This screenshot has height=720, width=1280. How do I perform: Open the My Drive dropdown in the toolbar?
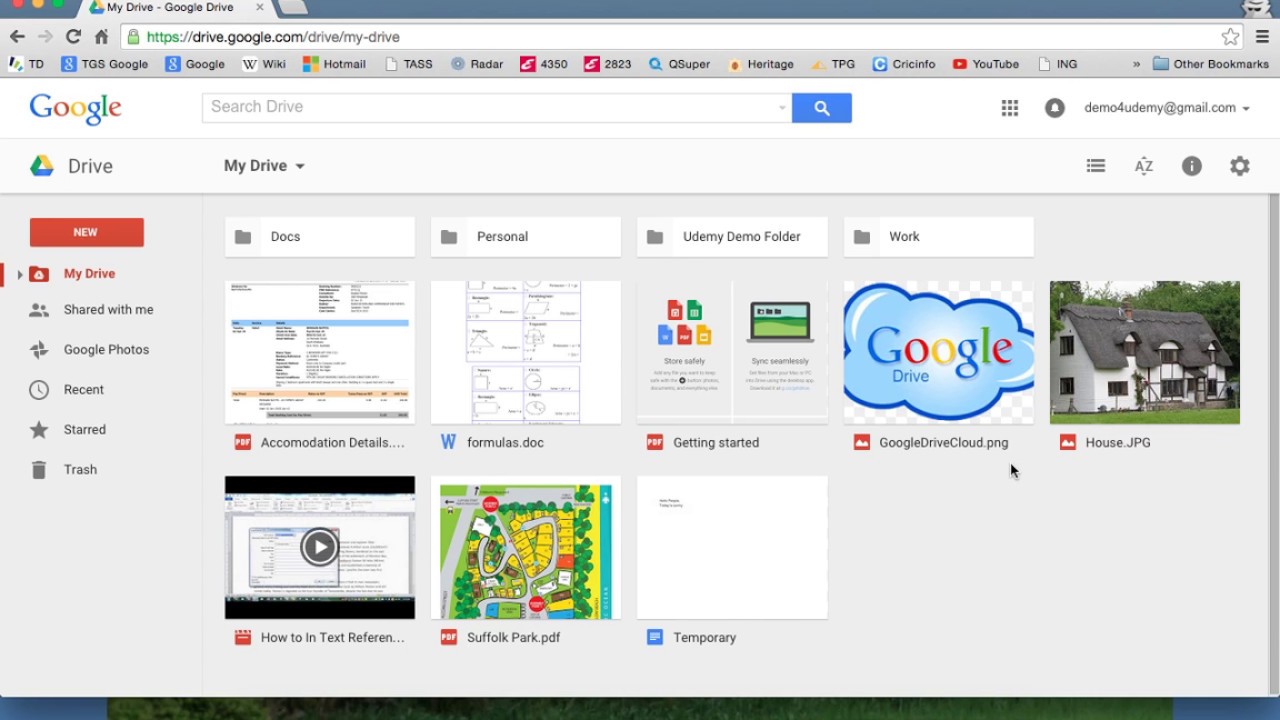[x=264, y=166]
